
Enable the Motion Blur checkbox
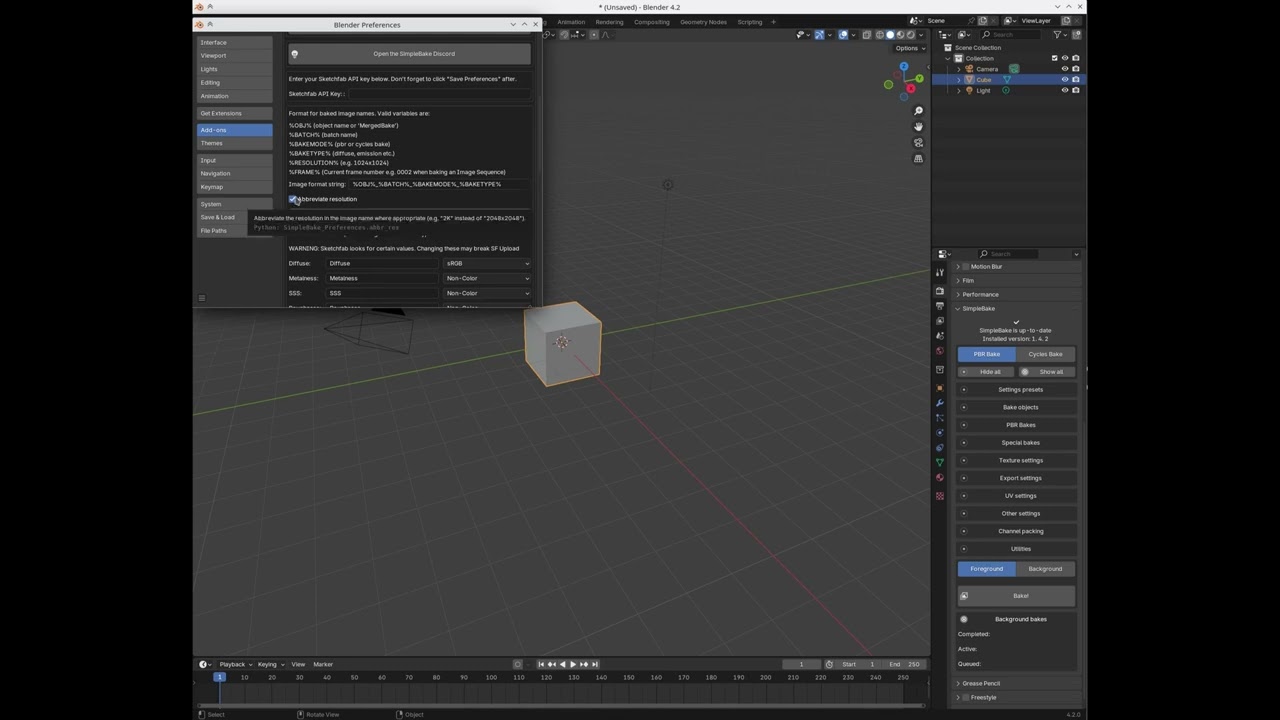click(968, 267)
